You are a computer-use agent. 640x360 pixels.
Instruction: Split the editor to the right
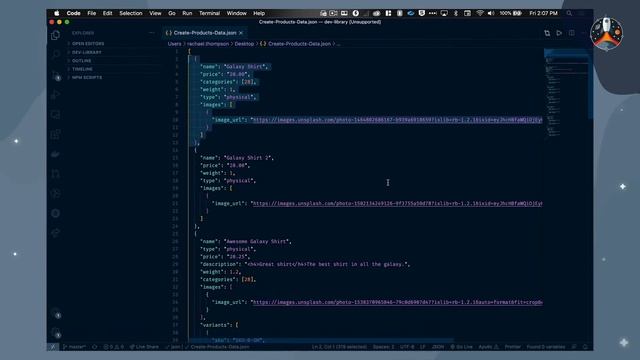(571, 33)
